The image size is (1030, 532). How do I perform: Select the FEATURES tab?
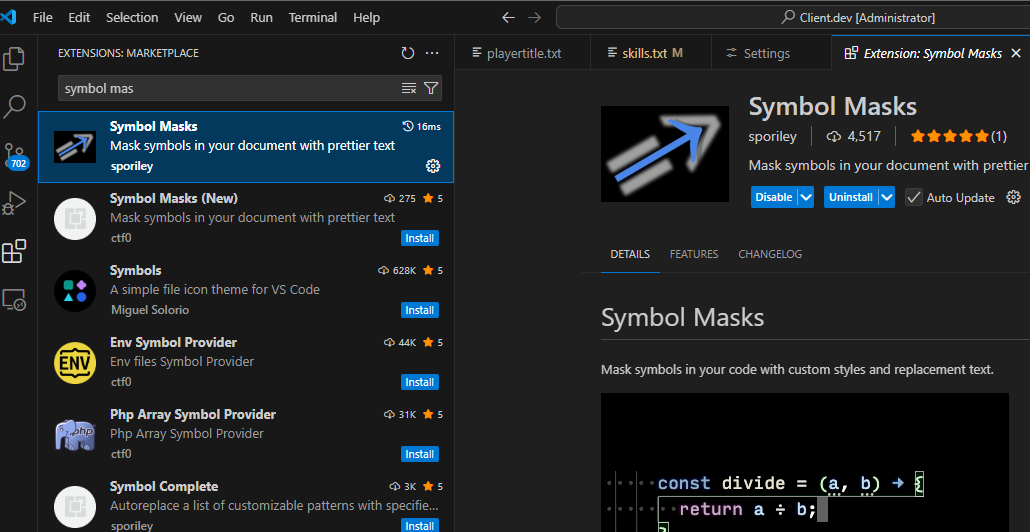tap(694, 254)
